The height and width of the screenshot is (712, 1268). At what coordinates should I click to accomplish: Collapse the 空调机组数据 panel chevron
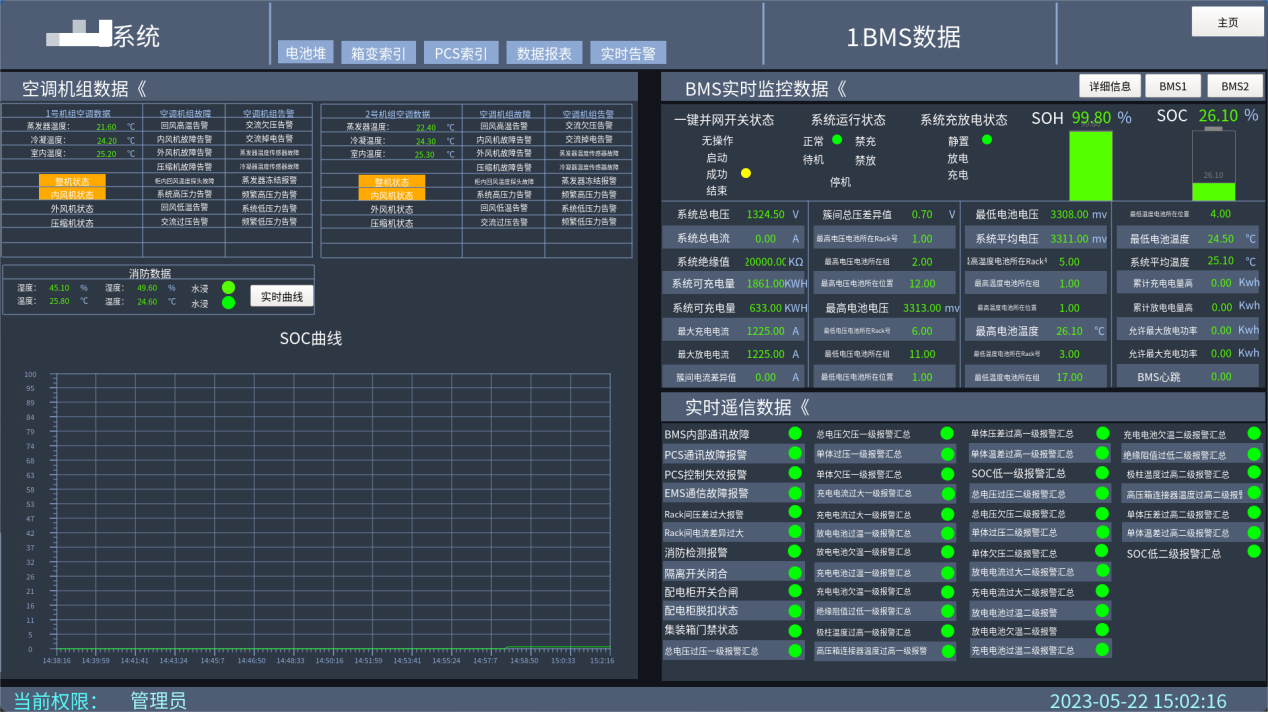point(141,88)
